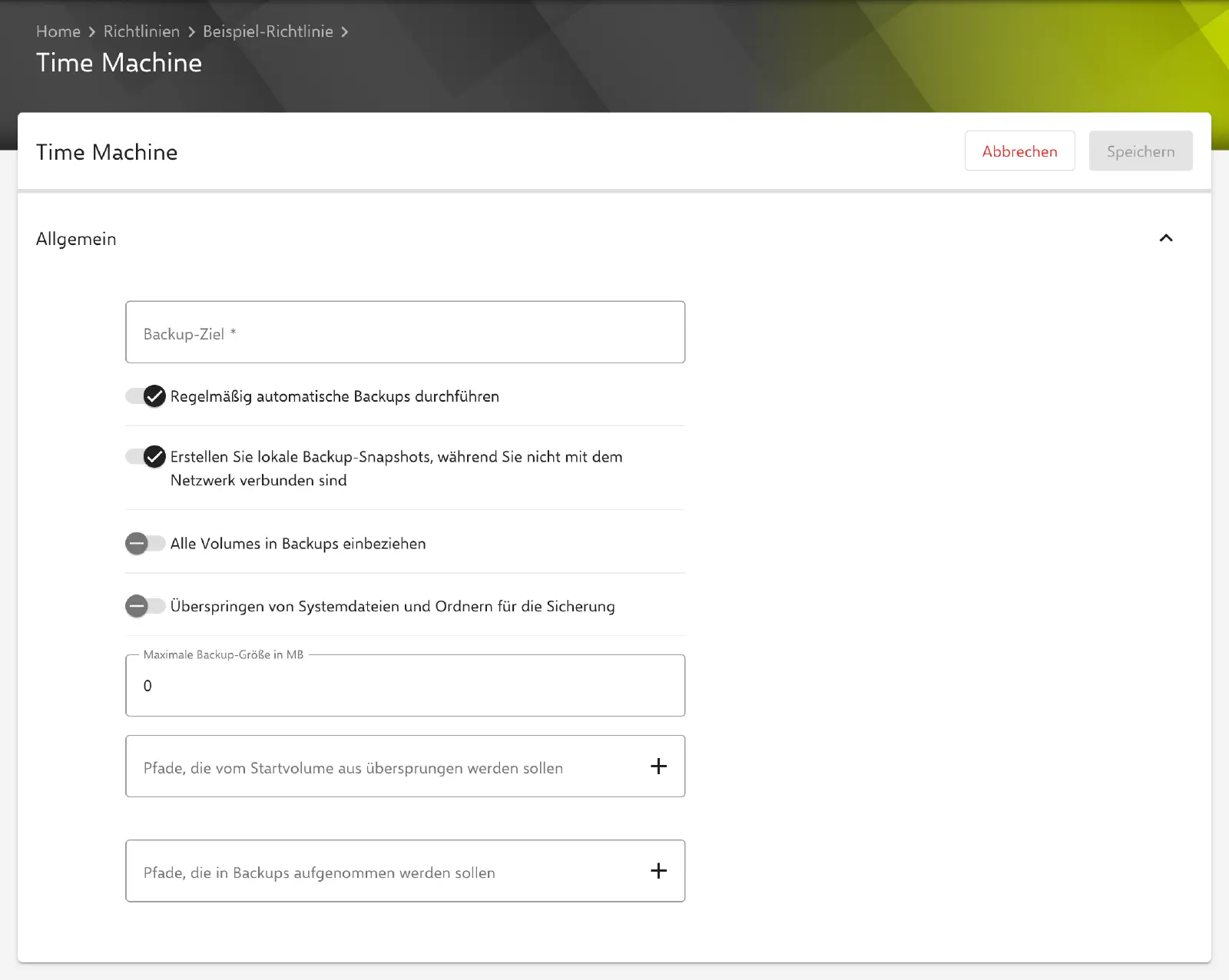Click the Pfade in Backups aufgenommen field

405,870
